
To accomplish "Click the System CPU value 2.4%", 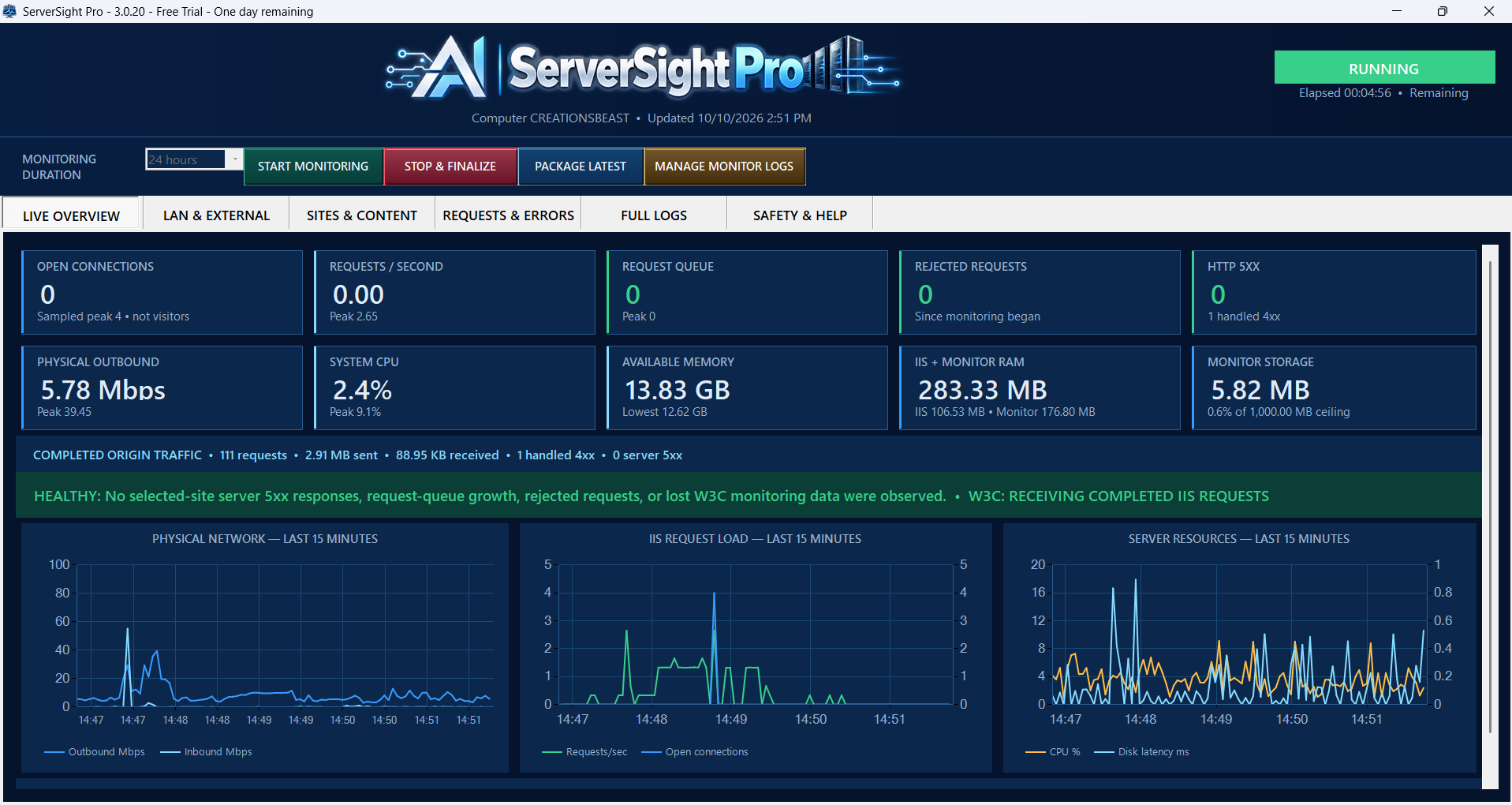I will [x=362, y=390].
